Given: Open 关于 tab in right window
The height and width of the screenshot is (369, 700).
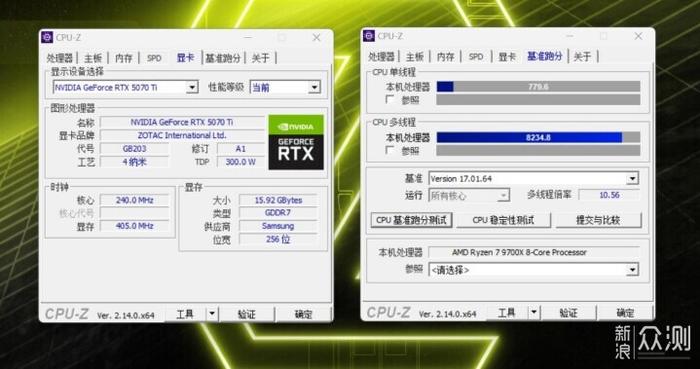Looking at the screenshot, I should tap(582, 57).
